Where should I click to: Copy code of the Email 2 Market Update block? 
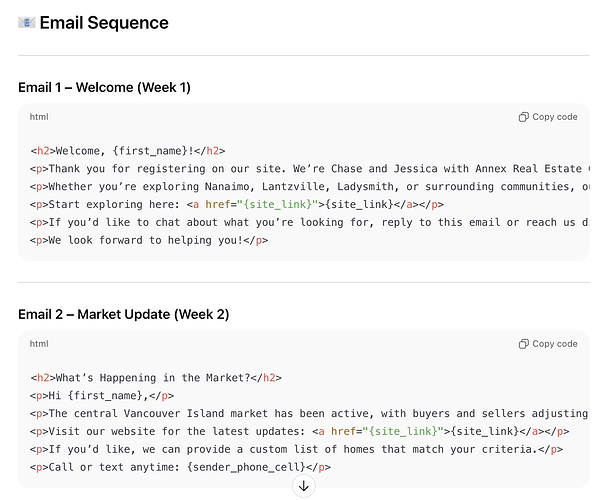click(548, 344)
